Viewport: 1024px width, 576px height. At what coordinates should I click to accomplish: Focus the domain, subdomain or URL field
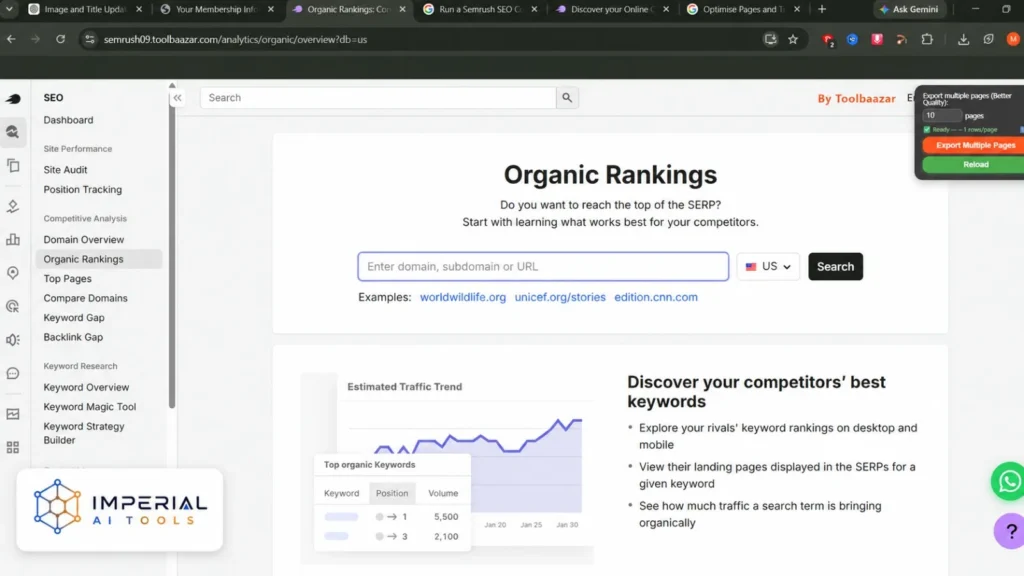pyautogui.click(x=543, y=266)
